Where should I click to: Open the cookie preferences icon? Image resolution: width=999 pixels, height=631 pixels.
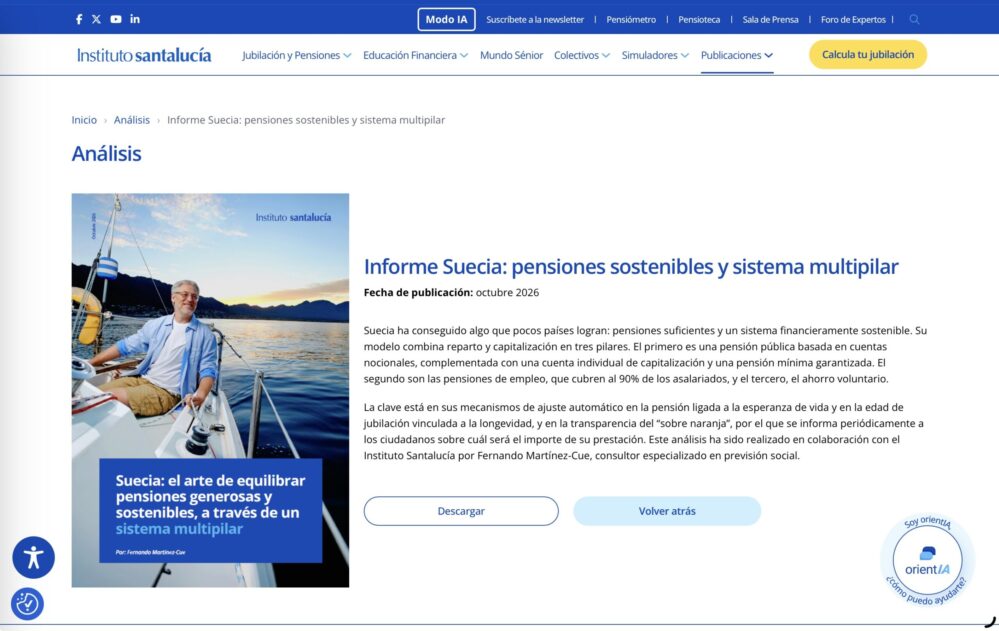27,604
